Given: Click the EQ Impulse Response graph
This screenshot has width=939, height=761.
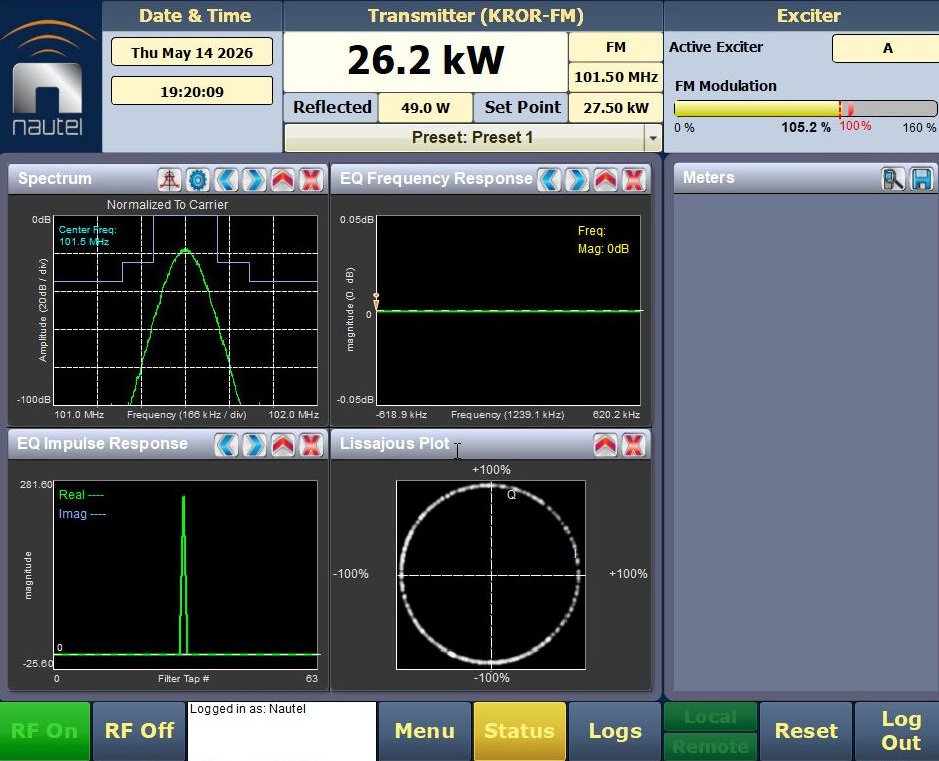Looking at the screenshot, I should [x=186, y=575].
